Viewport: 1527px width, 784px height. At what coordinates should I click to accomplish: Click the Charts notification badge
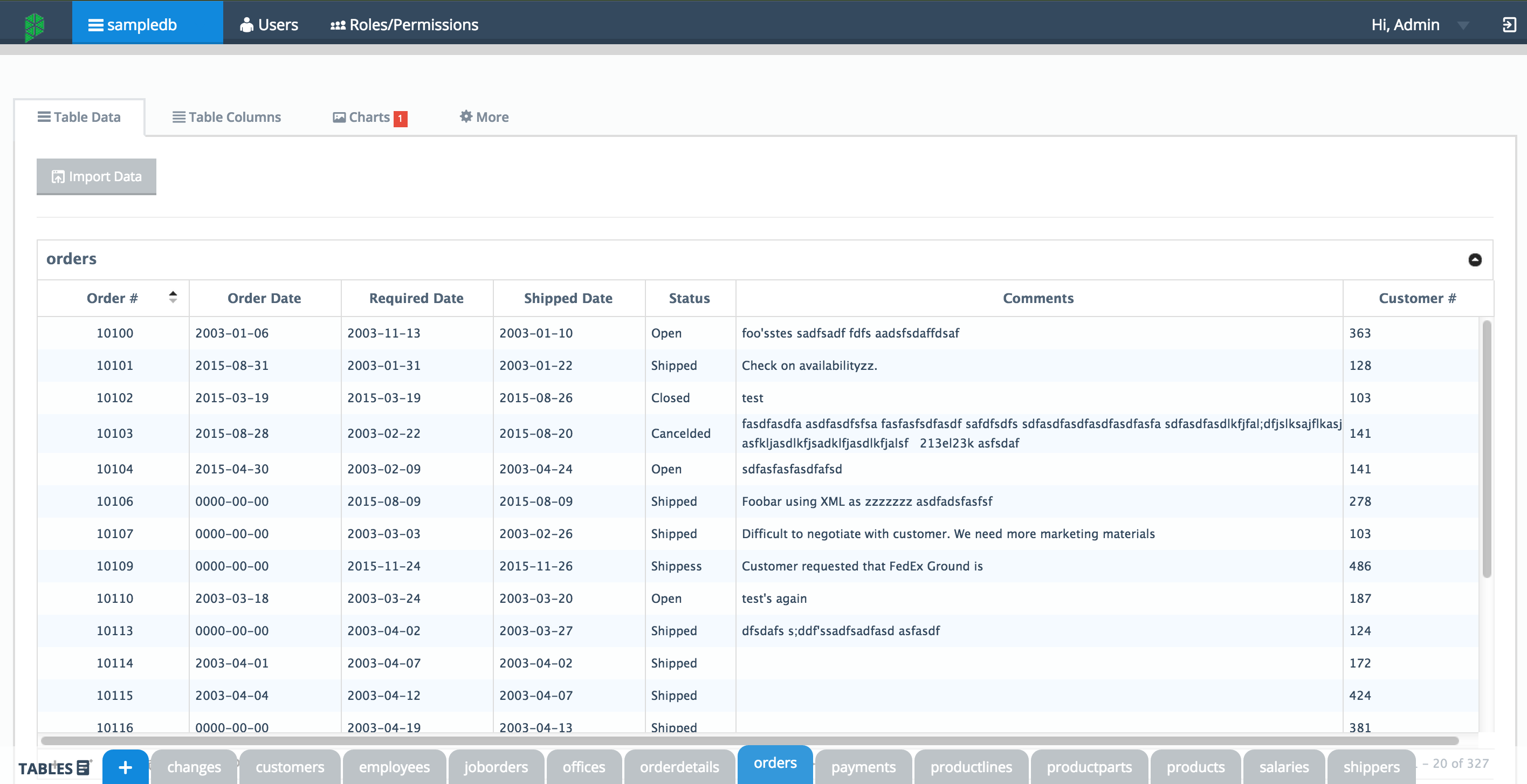tap(400, 119)
